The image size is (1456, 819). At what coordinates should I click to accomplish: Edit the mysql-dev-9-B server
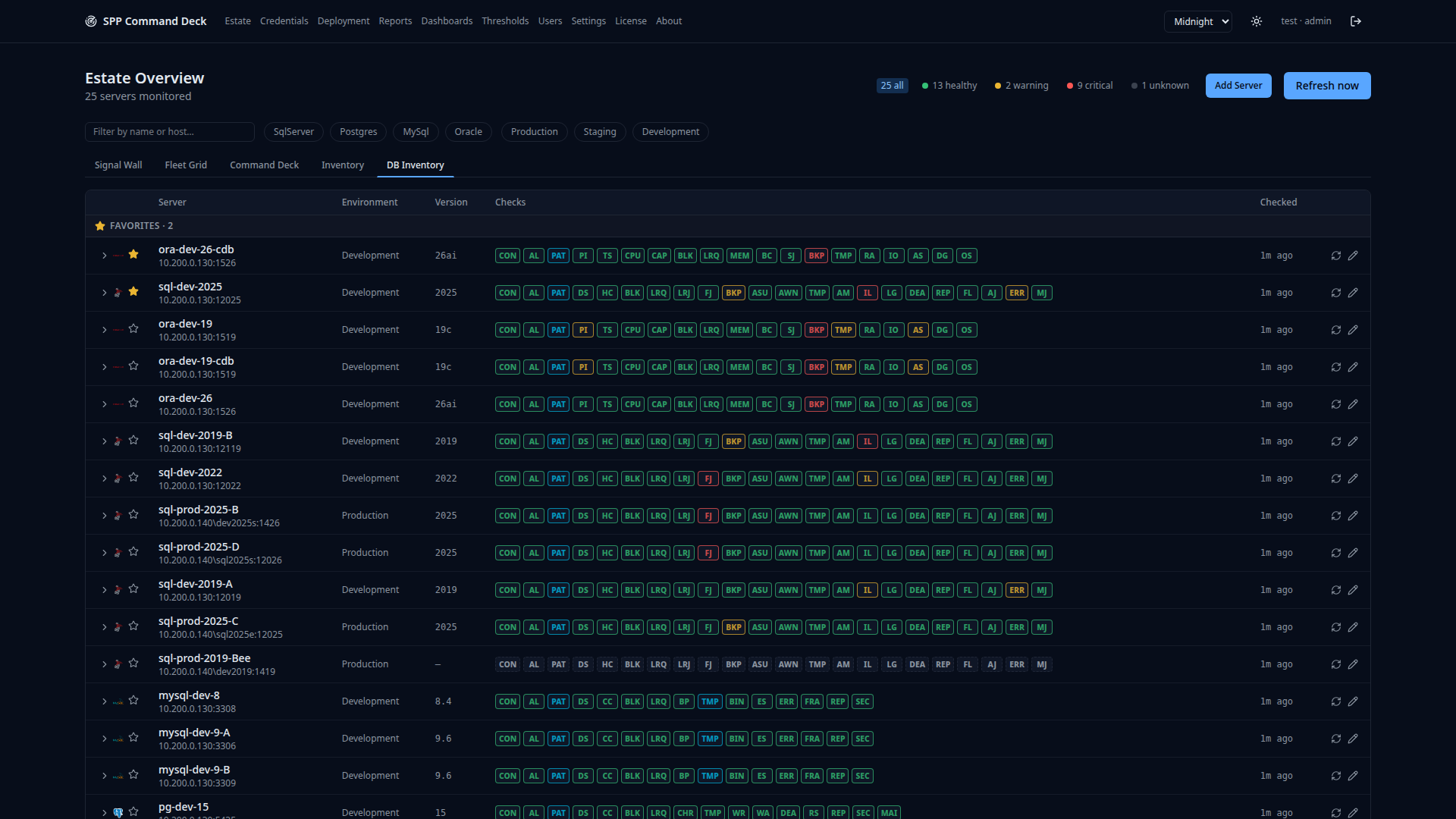coord(1353,776)
